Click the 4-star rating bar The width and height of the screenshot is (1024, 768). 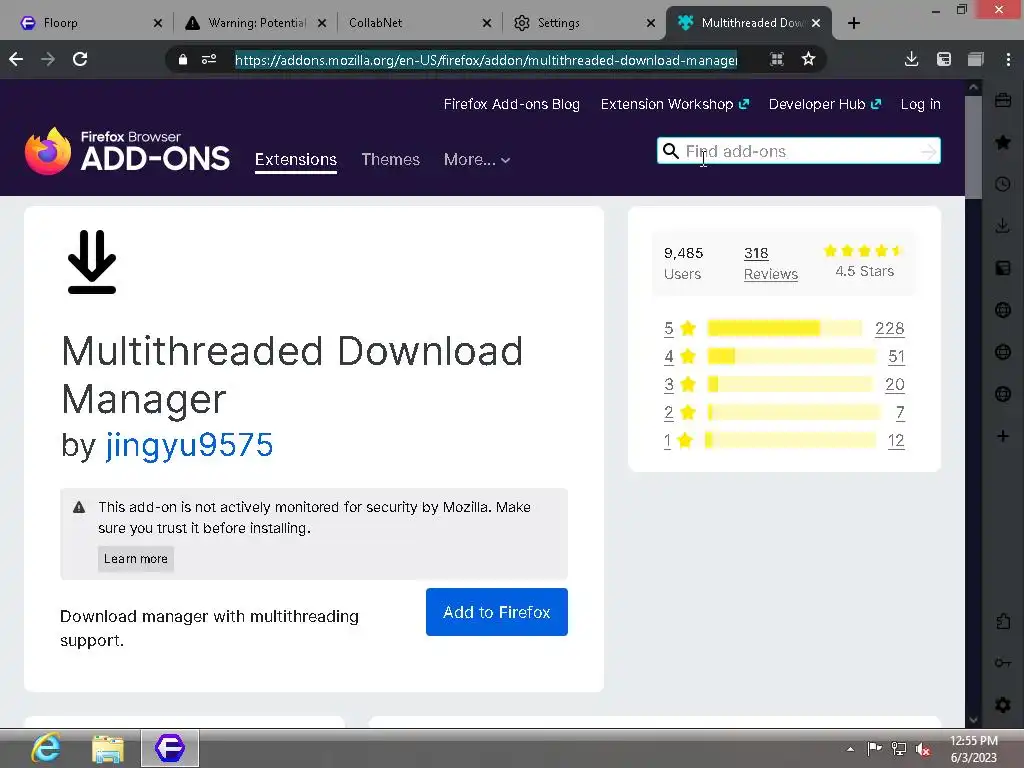(792, 356)
